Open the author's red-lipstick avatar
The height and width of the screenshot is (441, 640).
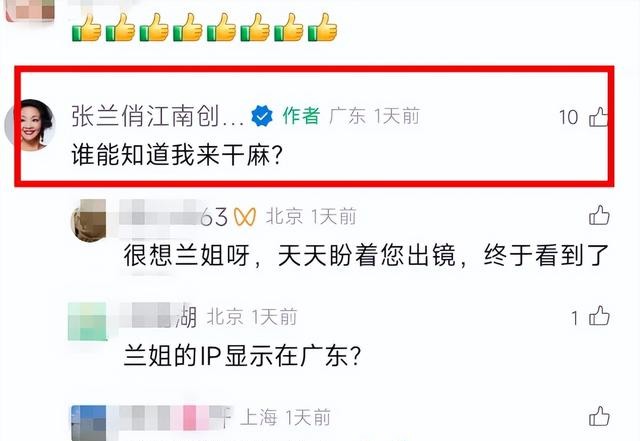29,125
